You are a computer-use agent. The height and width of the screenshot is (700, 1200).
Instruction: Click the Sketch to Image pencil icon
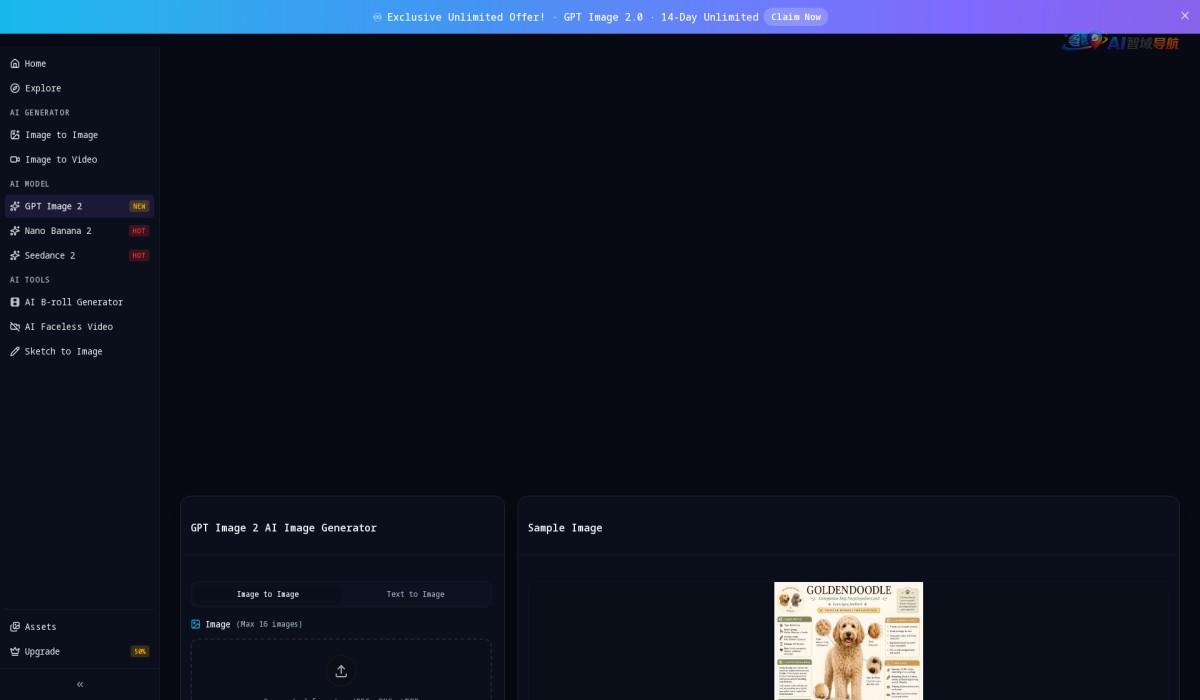click(x=15, y=352)
